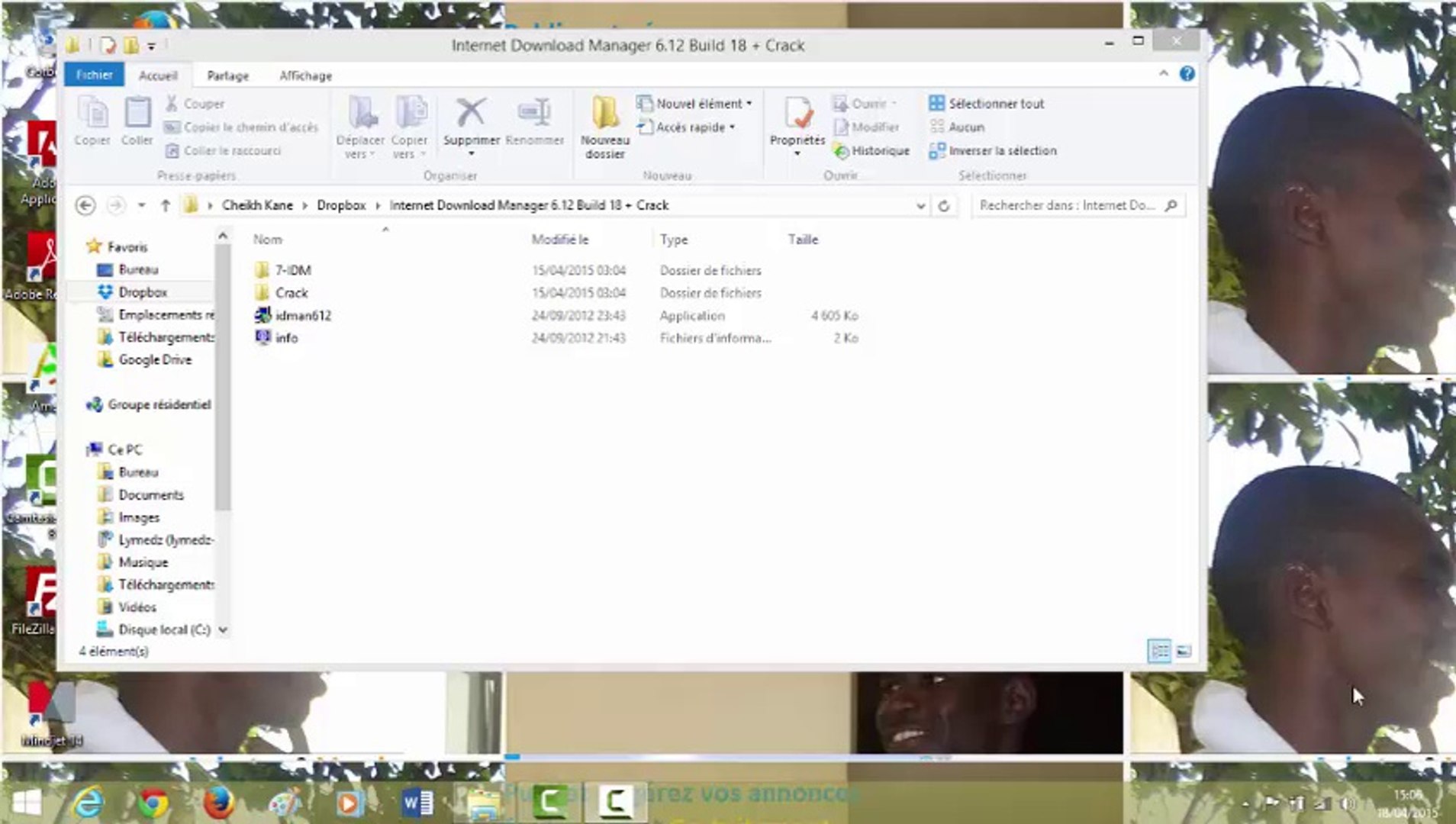This screenshot has width=1456, height=824.
Task: Open Accès rapide dropdown
Action: pos(686,127)
